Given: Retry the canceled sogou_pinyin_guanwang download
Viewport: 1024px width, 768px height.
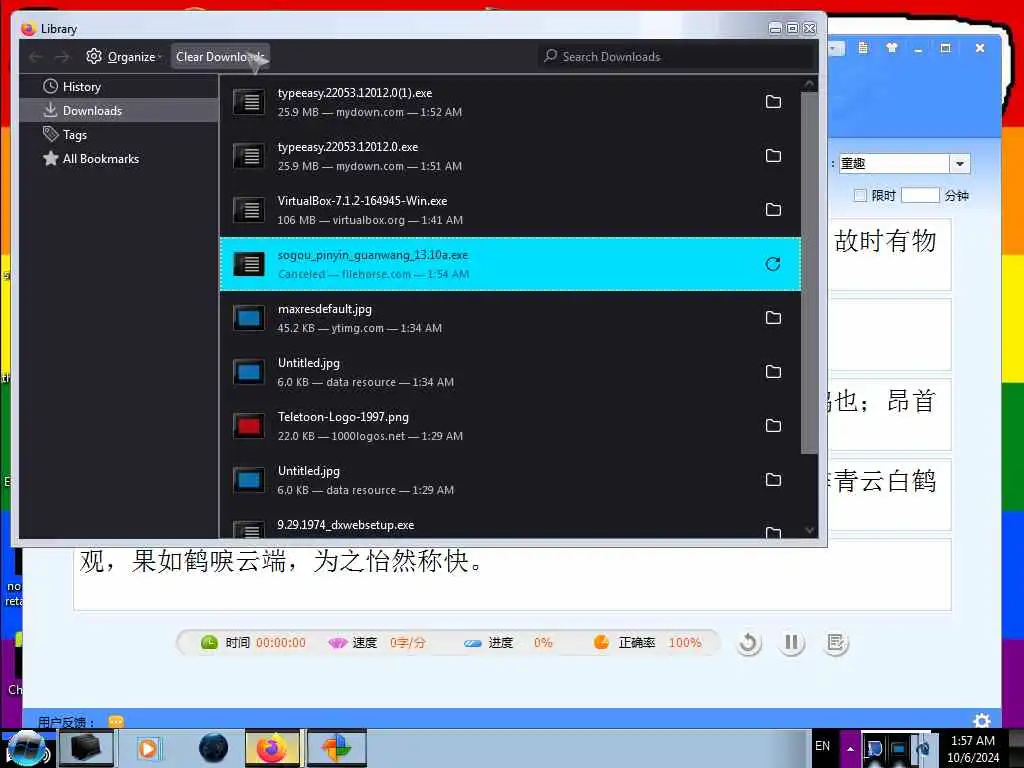Looking at the screenshot, I should [x=773, y=264].
